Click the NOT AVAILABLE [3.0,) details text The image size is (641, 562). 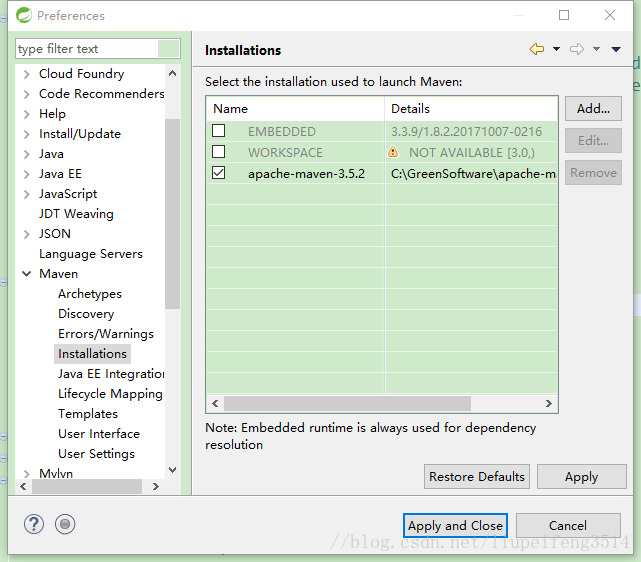tap(472, 152)
